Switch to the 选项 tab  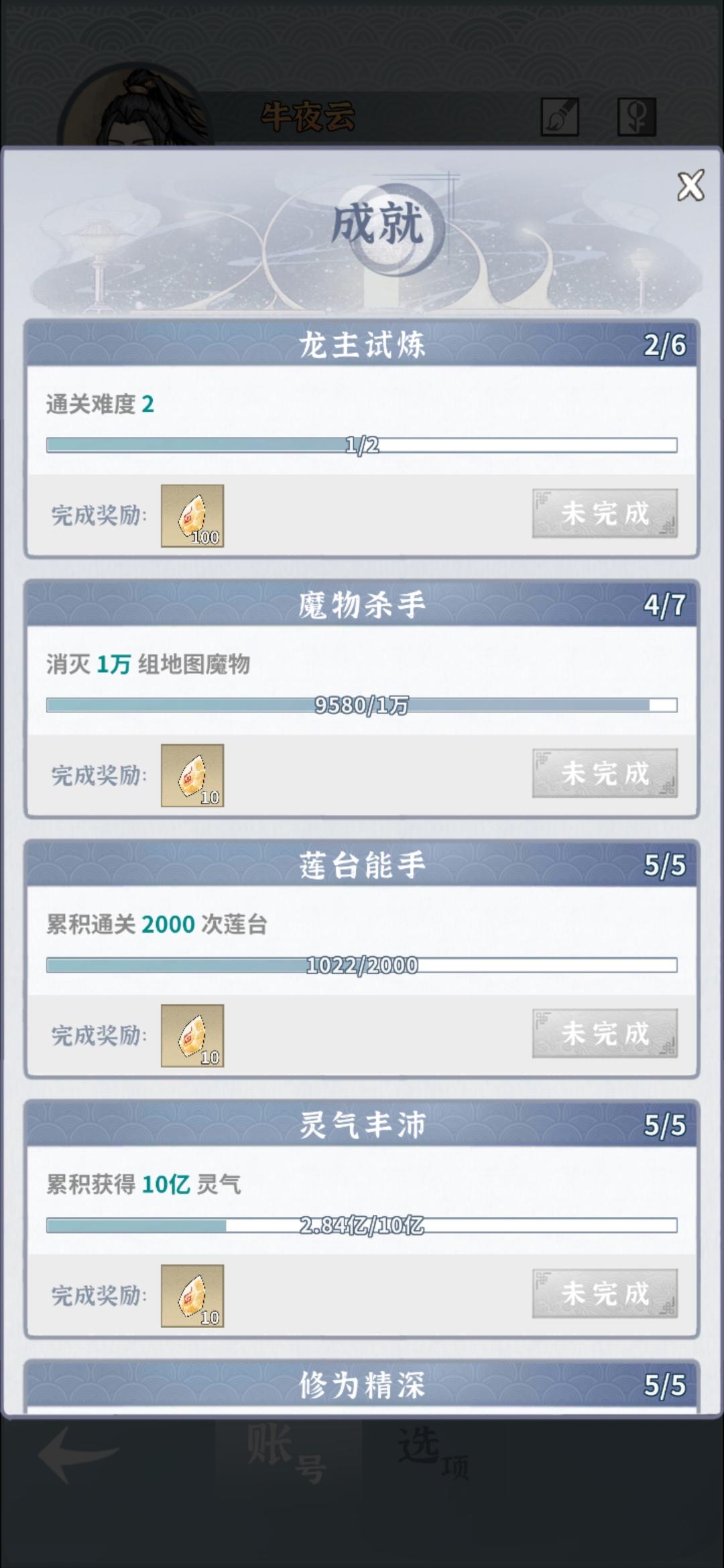pyautogui.click(x=434, y=1453)
